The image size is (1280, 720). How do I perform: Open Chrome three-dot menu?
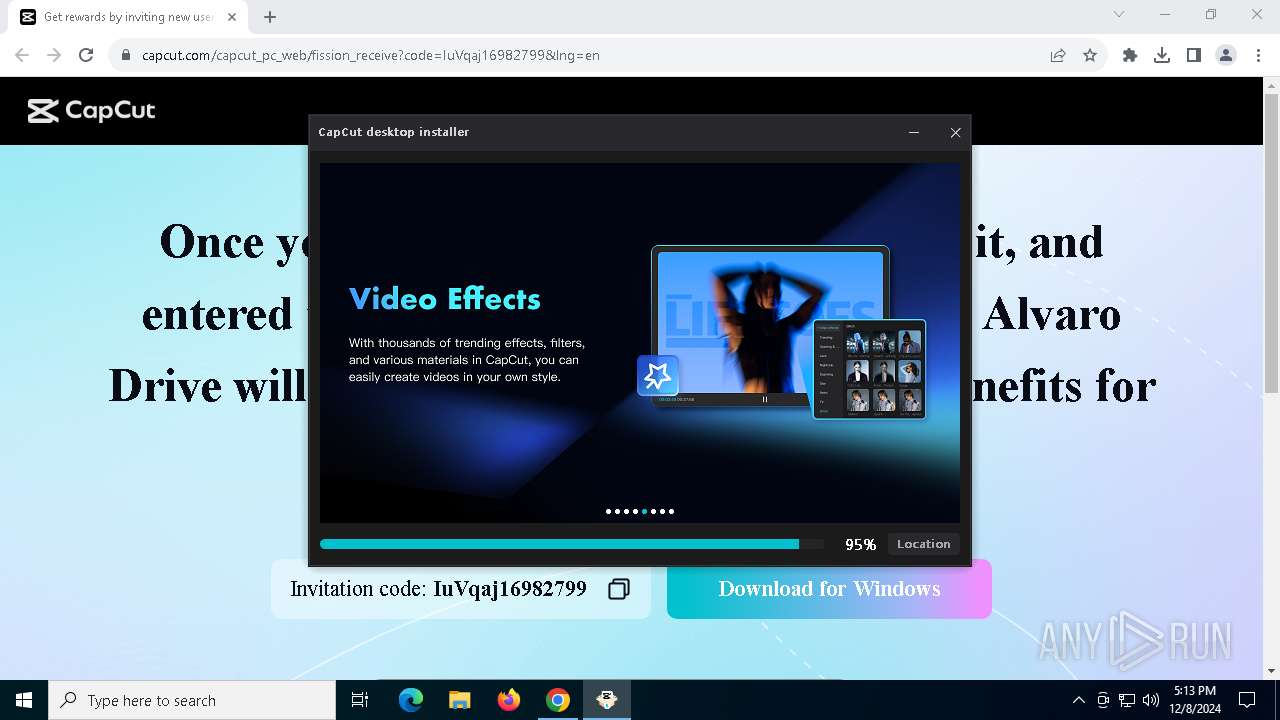click(1258, 55)
